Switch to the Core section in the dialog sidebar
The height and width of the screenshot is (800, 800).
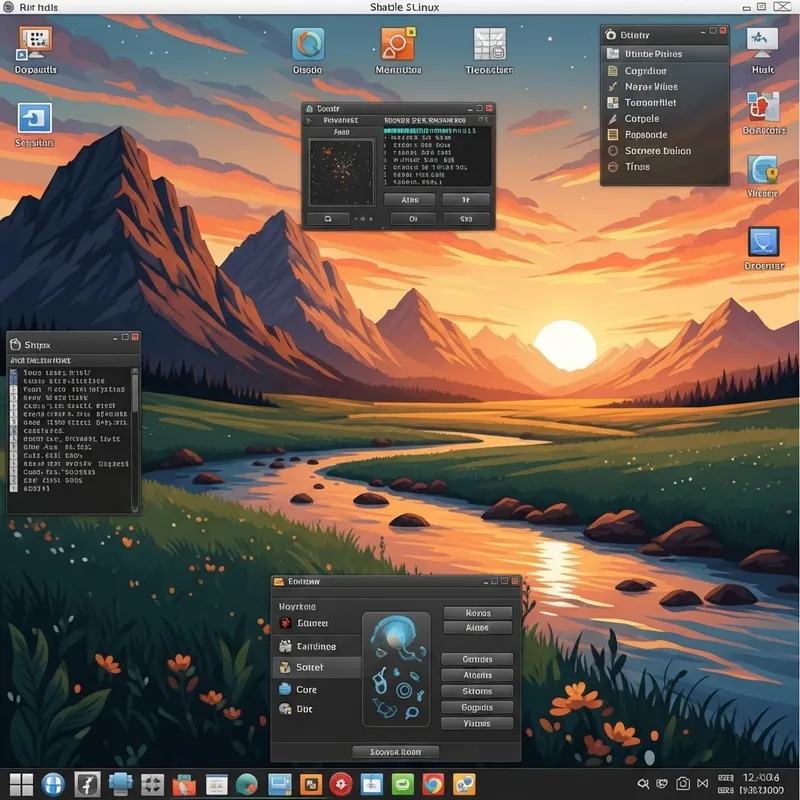pyautogui.click(x=305, y=690)
